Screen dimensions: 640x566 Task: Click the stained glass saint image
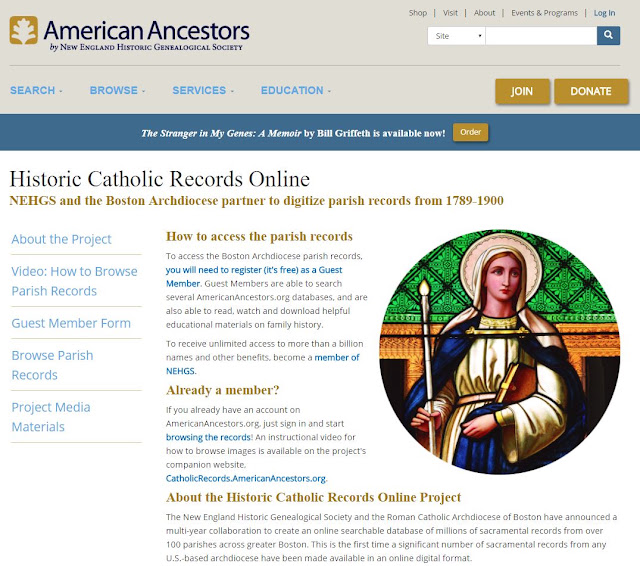point(500,352)
